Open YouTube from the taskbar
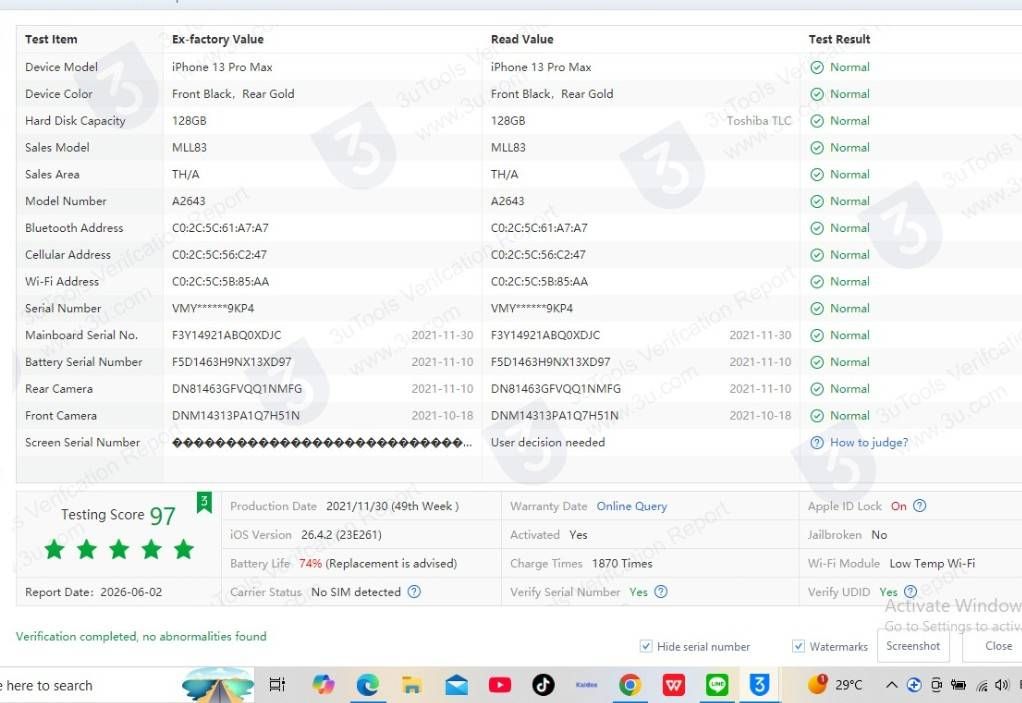The width and height of the screenshot is (1022, 703). point(500,685)
